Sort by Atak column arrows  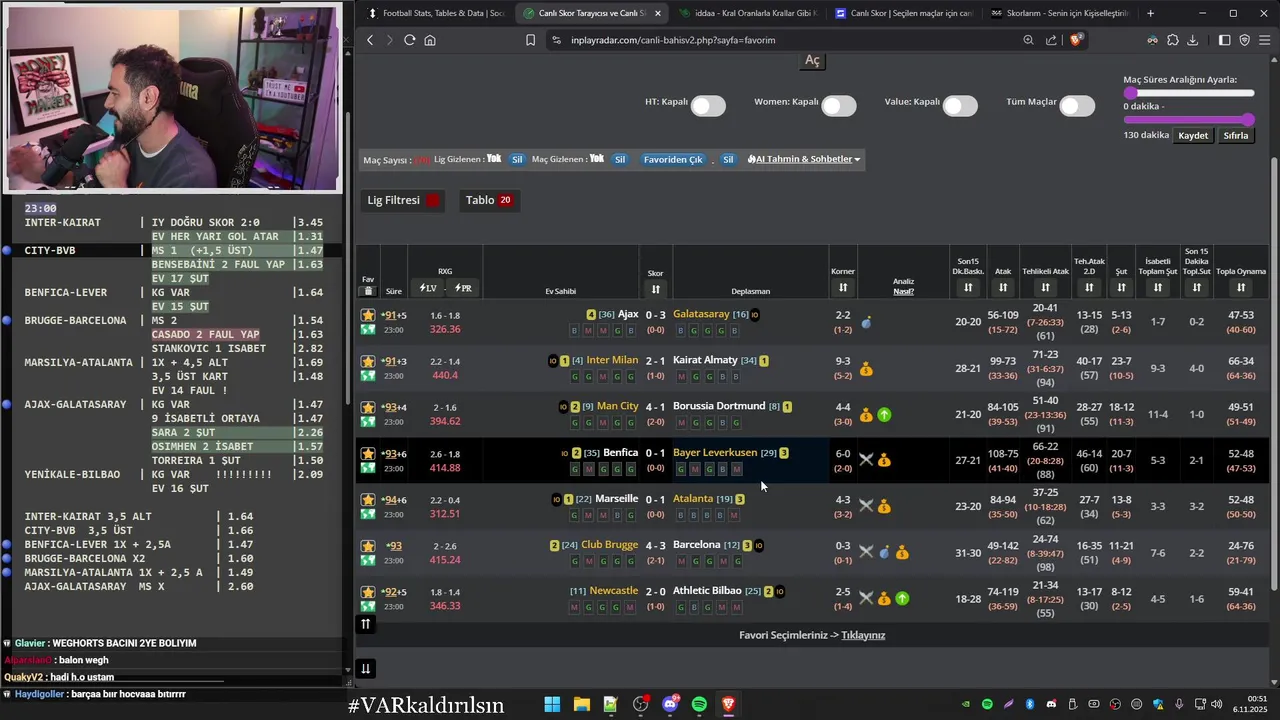[x=1003, y=288]
